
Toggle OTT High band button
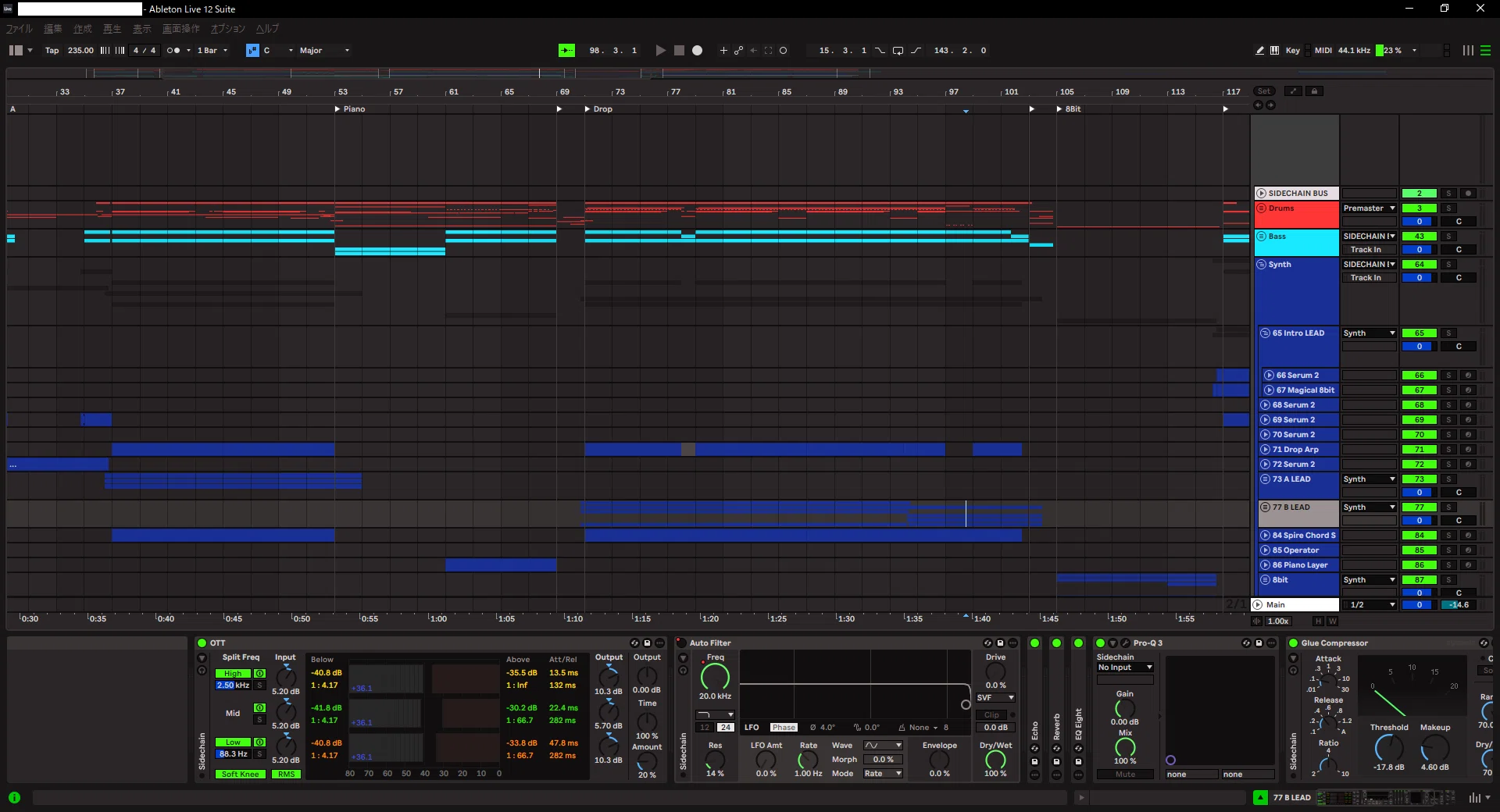[233, 674]
